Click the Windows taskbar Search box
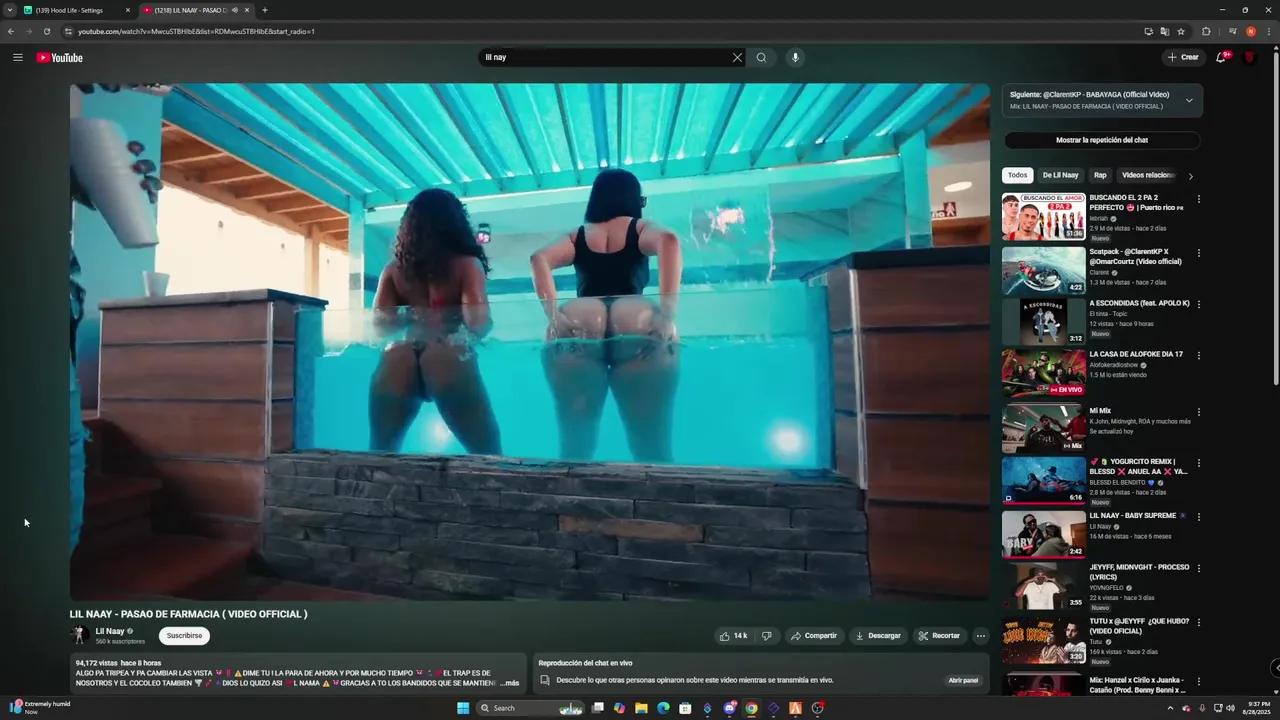 [x=530, y=708]
